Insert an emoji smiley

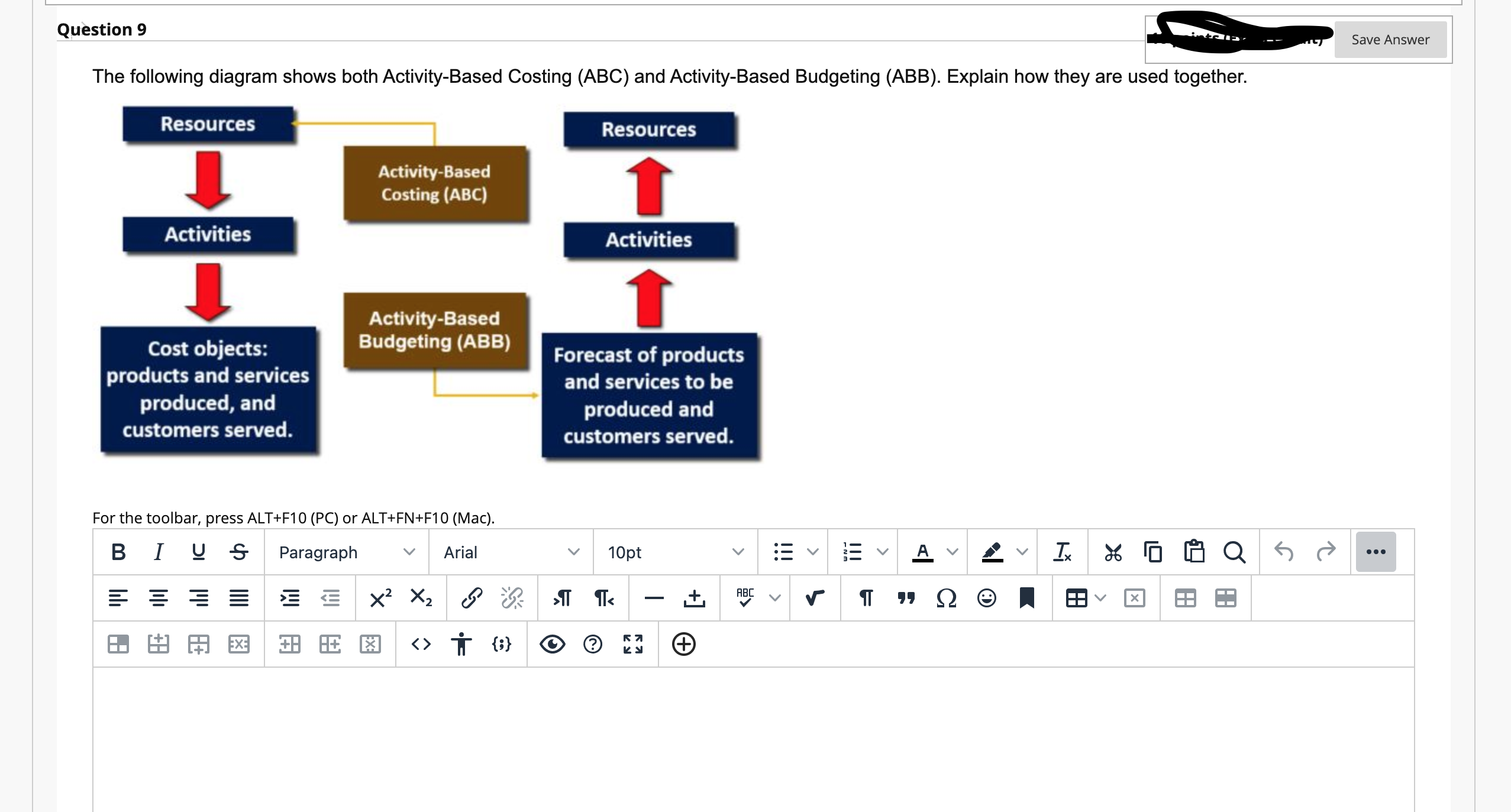[x=986, y=598]
